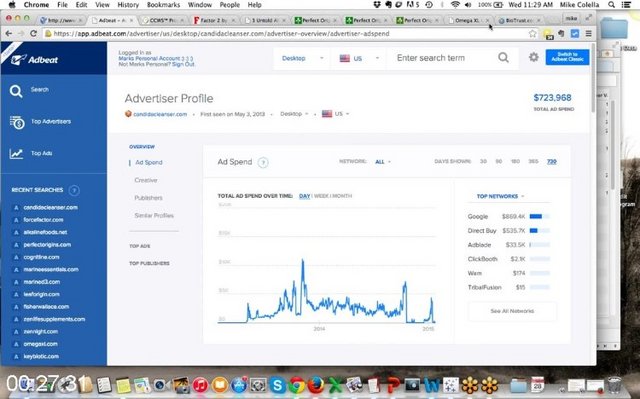Show the last 90 days
640x399 pixels.
(x=499, y=162)
